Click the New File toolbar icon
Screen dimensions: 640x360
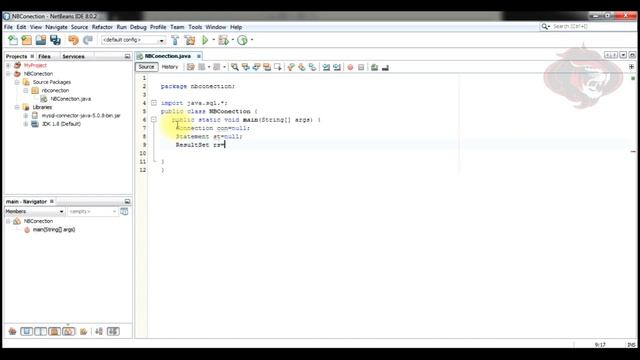pyautogui.click(x=13, y=40)
